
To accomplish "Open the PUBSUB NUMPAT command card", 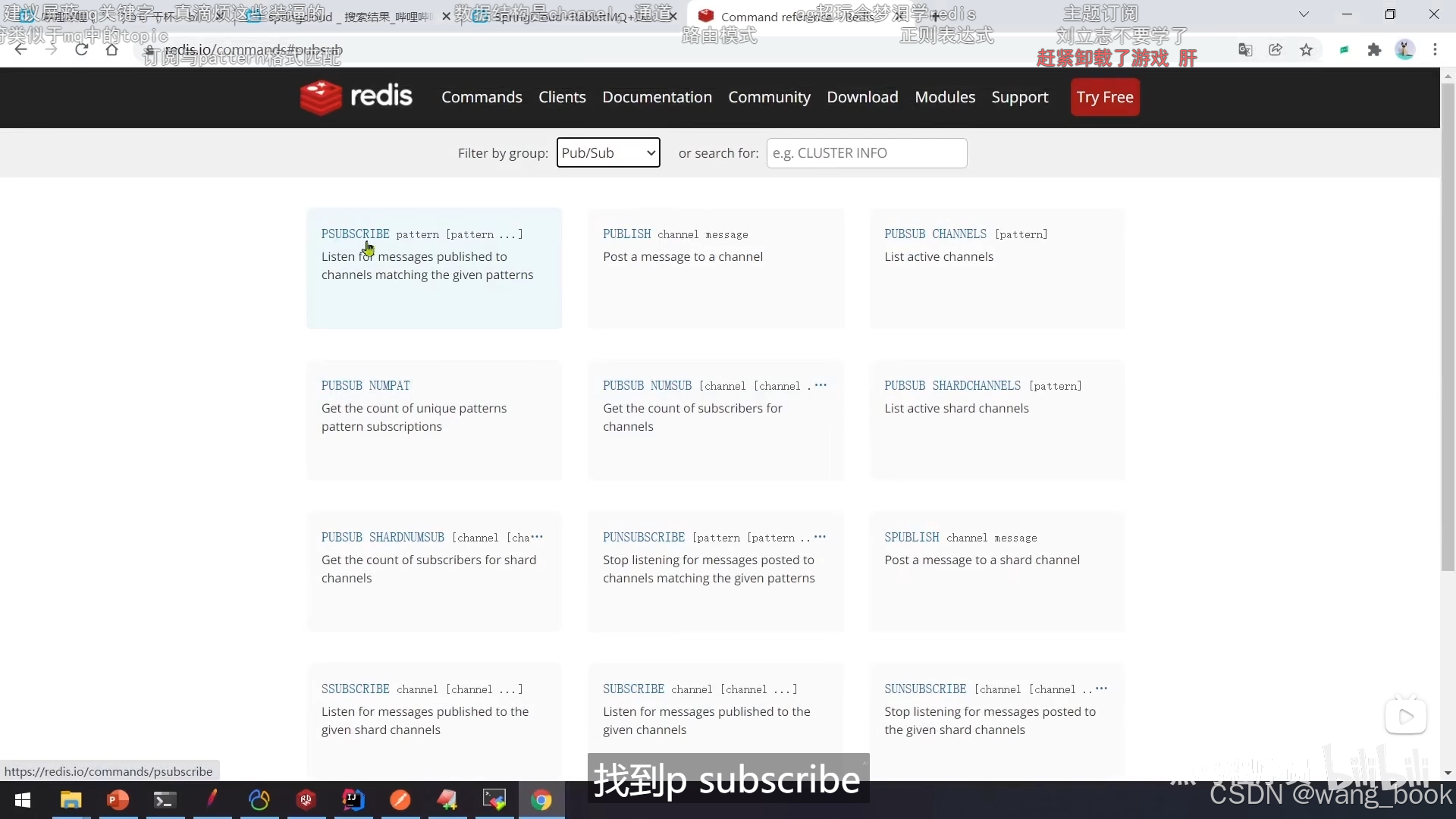I will 434,419.
